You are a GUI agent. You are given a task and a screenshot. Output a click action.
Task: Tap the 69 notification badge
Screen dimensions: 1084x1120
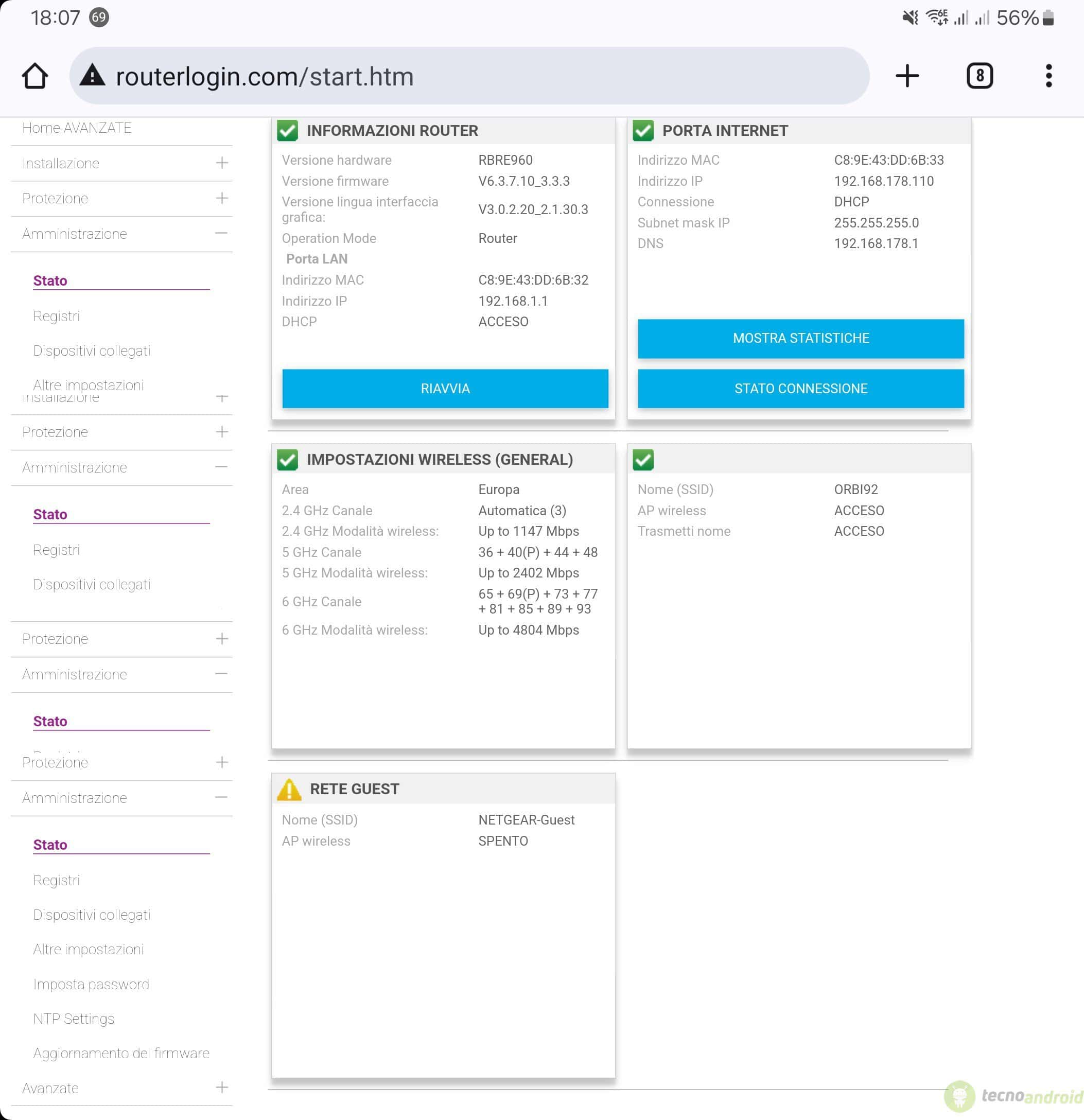[99, 17]
